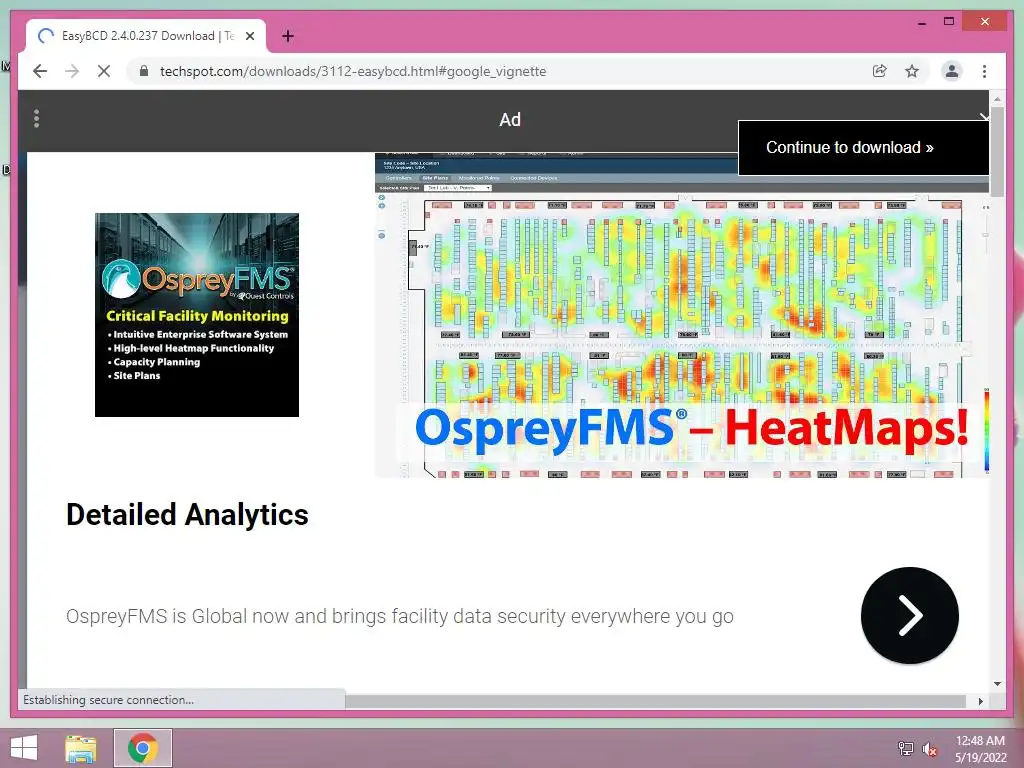Click the vertical scrollbar thumb
This screenshot has height=768, width=1024.
997,150
